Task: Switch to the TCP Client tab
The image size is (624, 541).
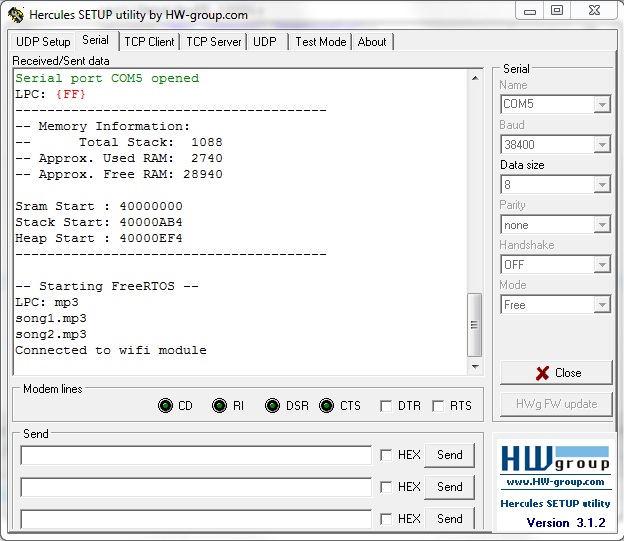Action: click(149, 42)
